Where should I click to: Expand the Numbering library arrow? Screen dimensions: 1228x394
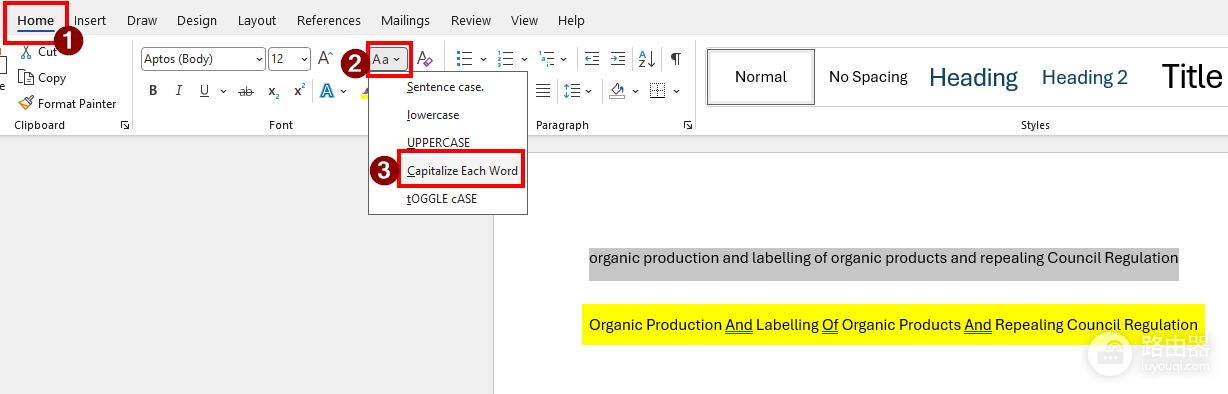[523, 59]
